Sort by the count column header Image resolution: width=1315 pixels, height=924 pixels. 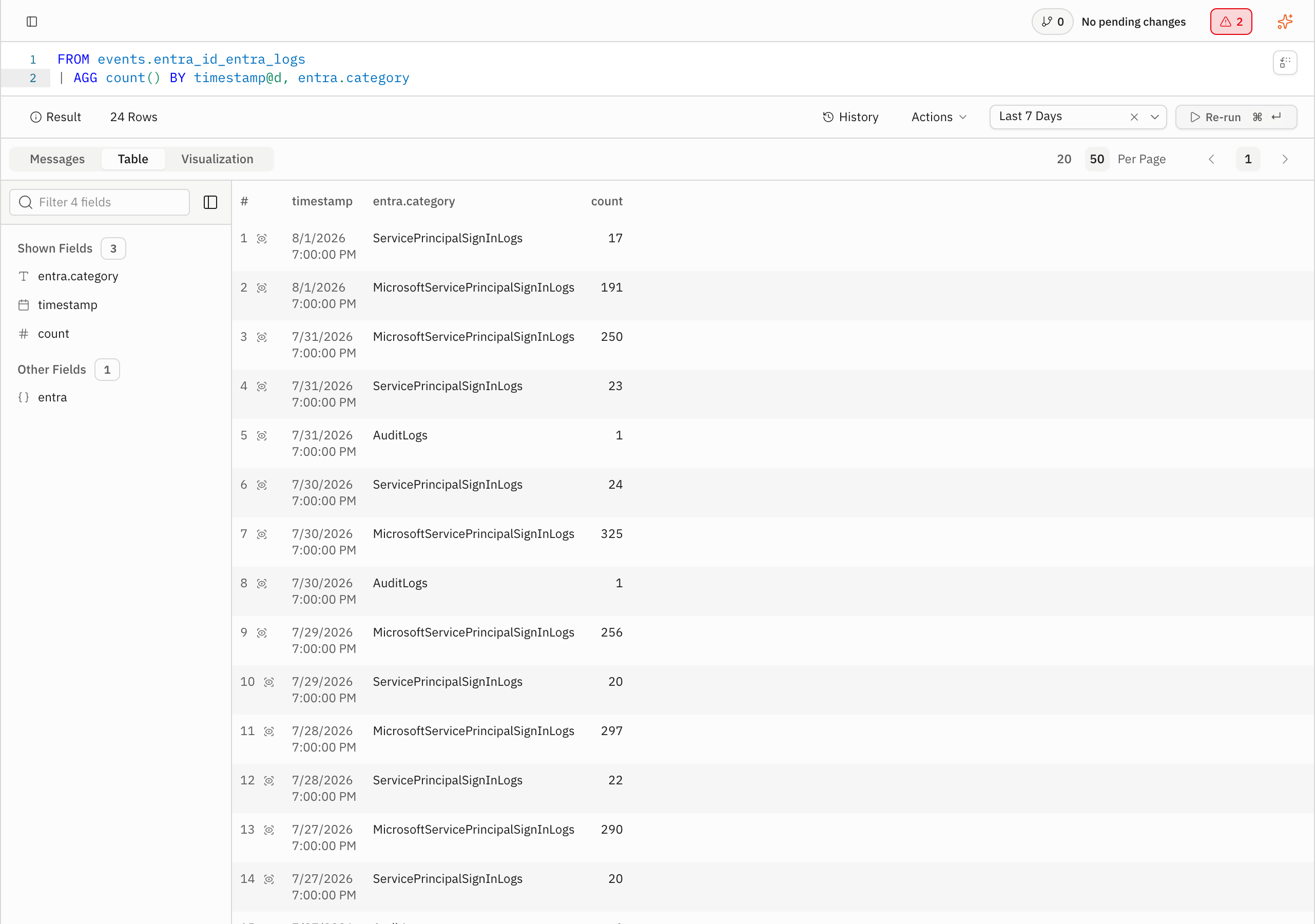(x=607, y=202)
